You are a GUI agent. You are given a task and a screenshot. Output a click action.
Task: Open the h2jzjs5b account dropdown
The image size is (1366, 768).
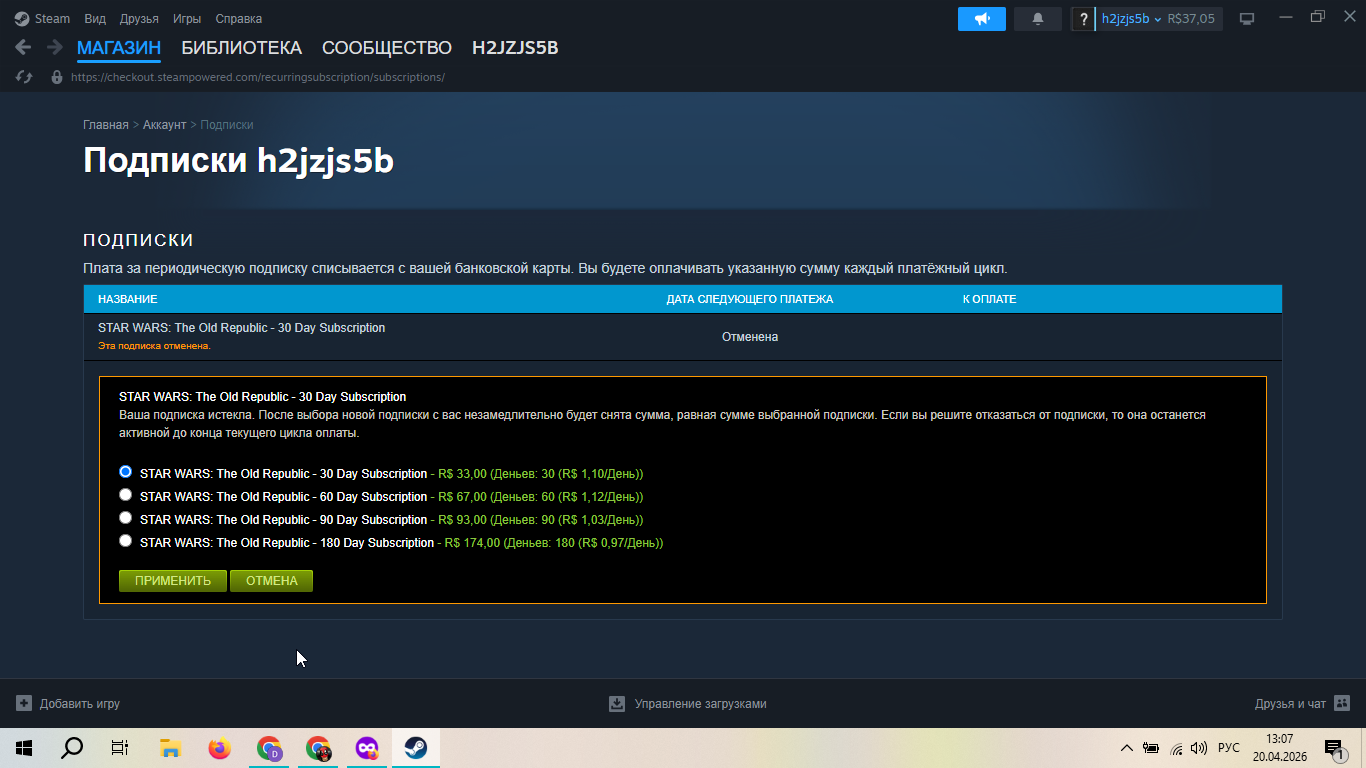point(1131,19)
